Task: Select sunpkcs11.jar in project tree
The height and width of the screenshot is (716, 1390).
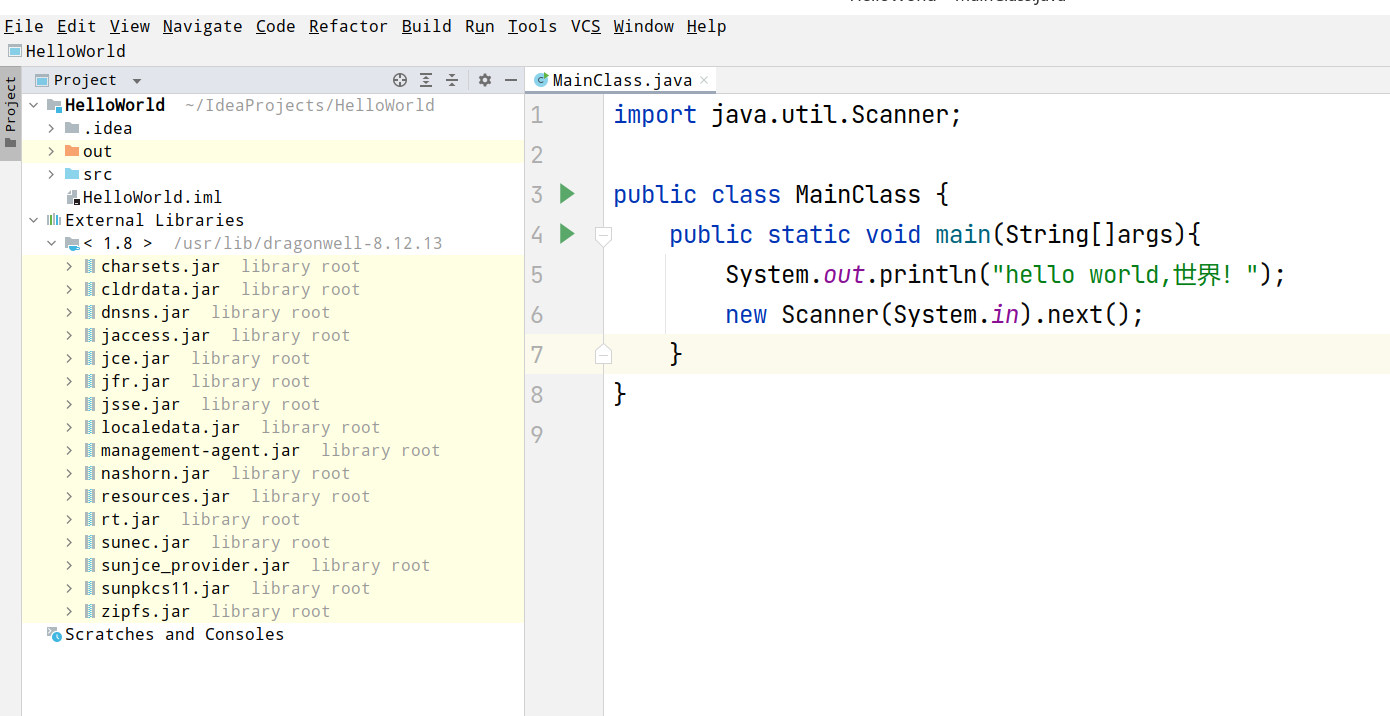Action: (x=165, y=588)
